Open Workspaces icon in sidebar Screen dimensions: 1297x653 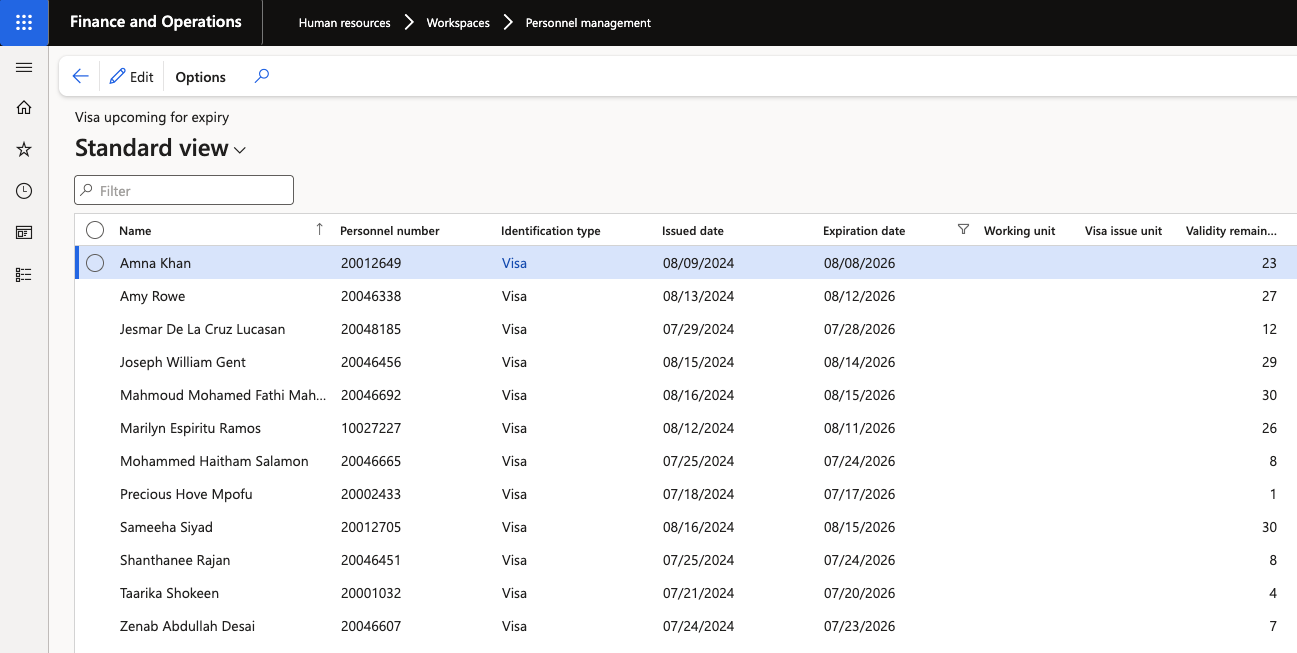point(24,232)
